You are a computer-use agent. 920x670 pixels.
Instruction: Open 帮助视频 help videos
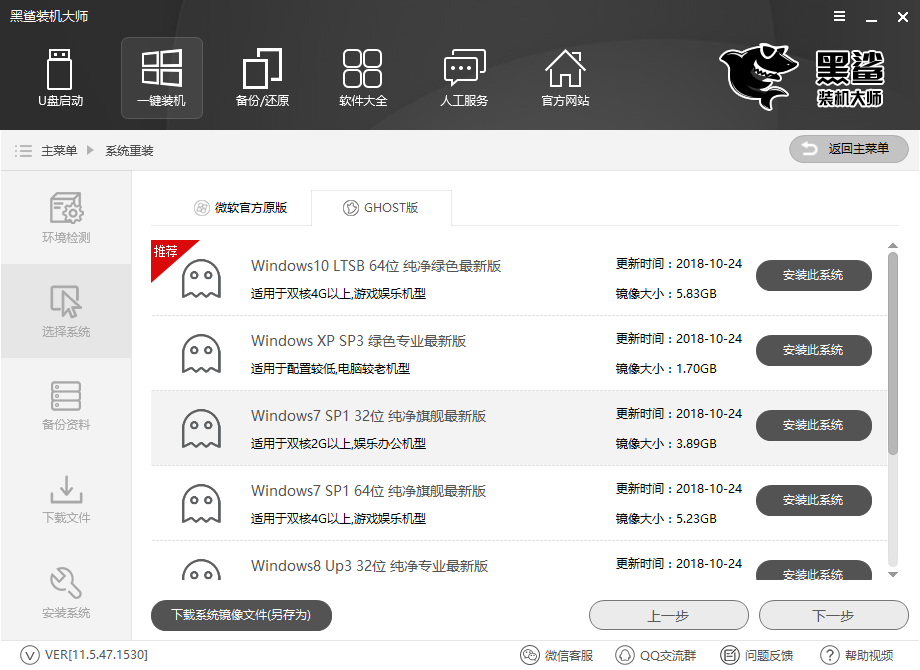(x=864, y=654)
